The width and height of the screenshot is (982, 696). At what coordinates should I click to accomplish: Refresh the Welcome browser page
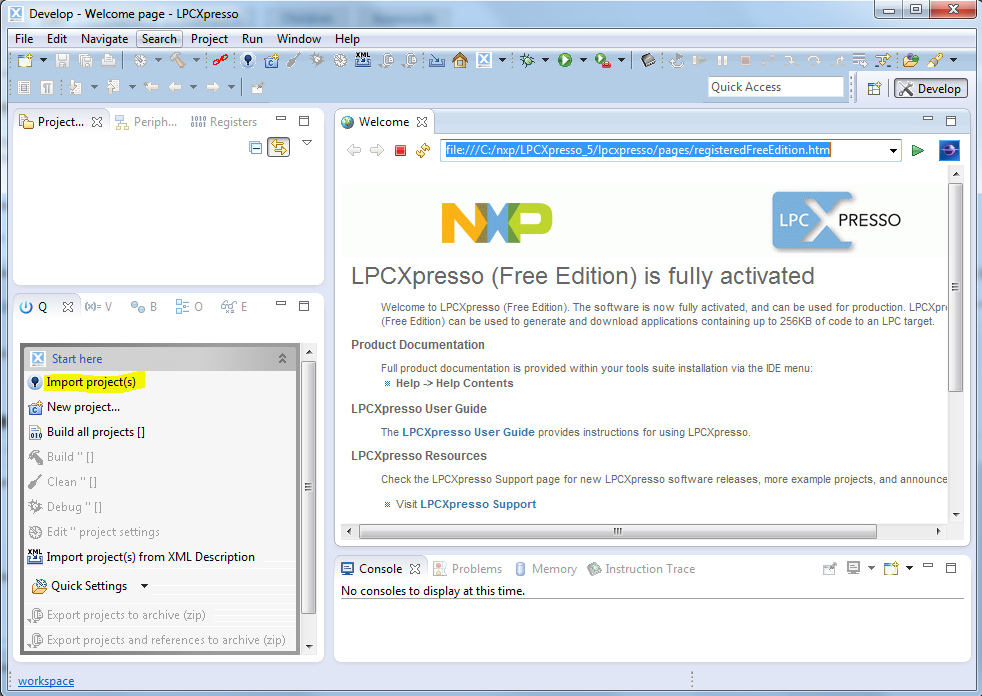[x=423, y=150]
